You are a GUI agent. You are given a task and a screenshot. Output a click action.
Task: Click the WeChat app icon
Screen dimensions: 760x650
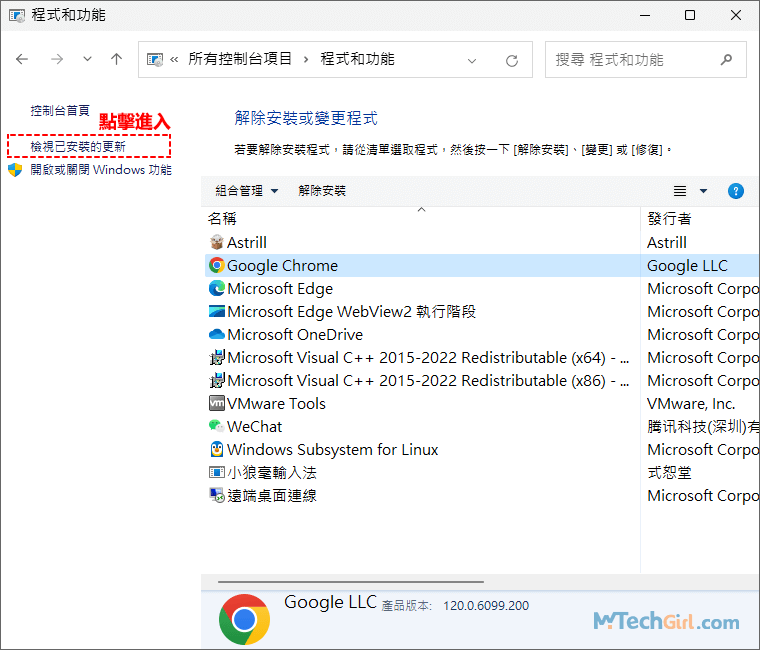(x=217, y=427)
